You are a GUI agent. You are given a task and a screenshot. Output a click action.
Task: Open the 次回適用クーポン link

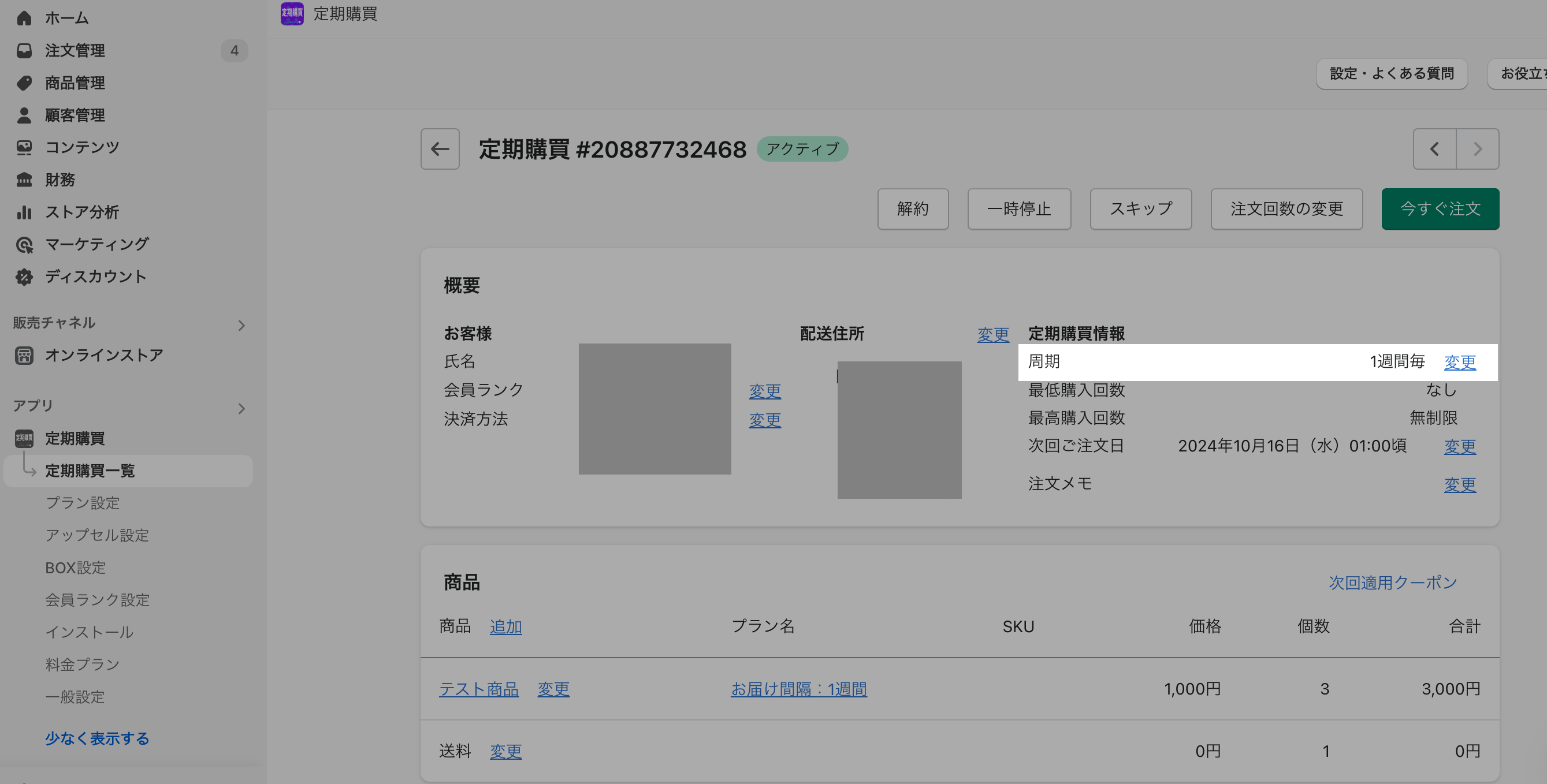[1392, 583]
